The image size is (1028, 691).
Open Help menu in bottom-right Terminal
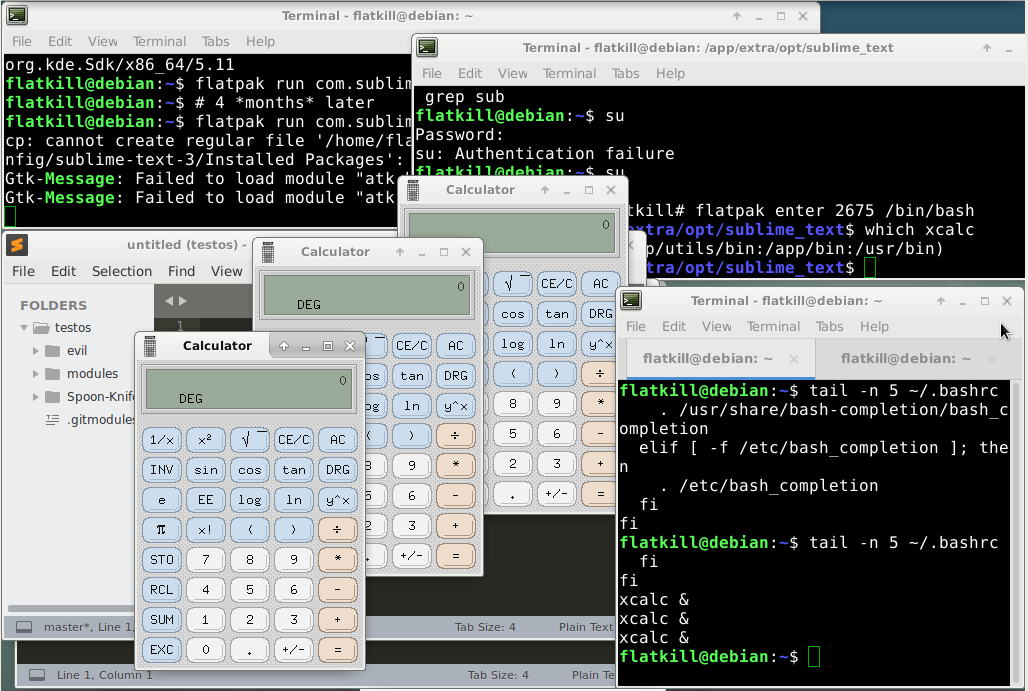tap(874, 326)
